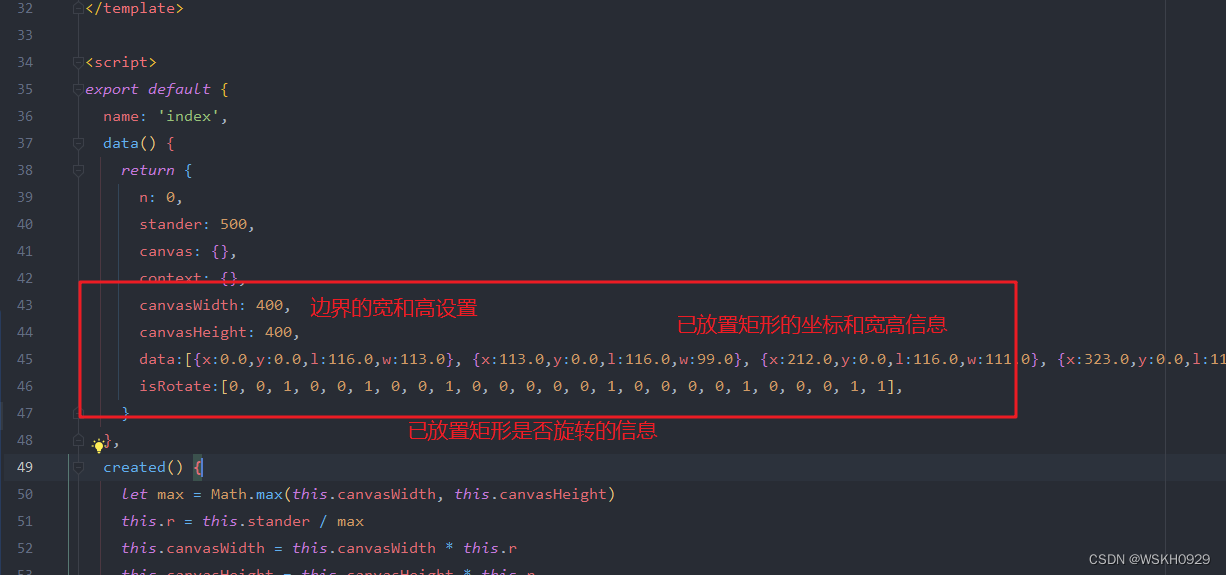1226x575 pixels.
Task: Click the 'created()' method name
Action: pyautogui.click(x=143, y=467)
